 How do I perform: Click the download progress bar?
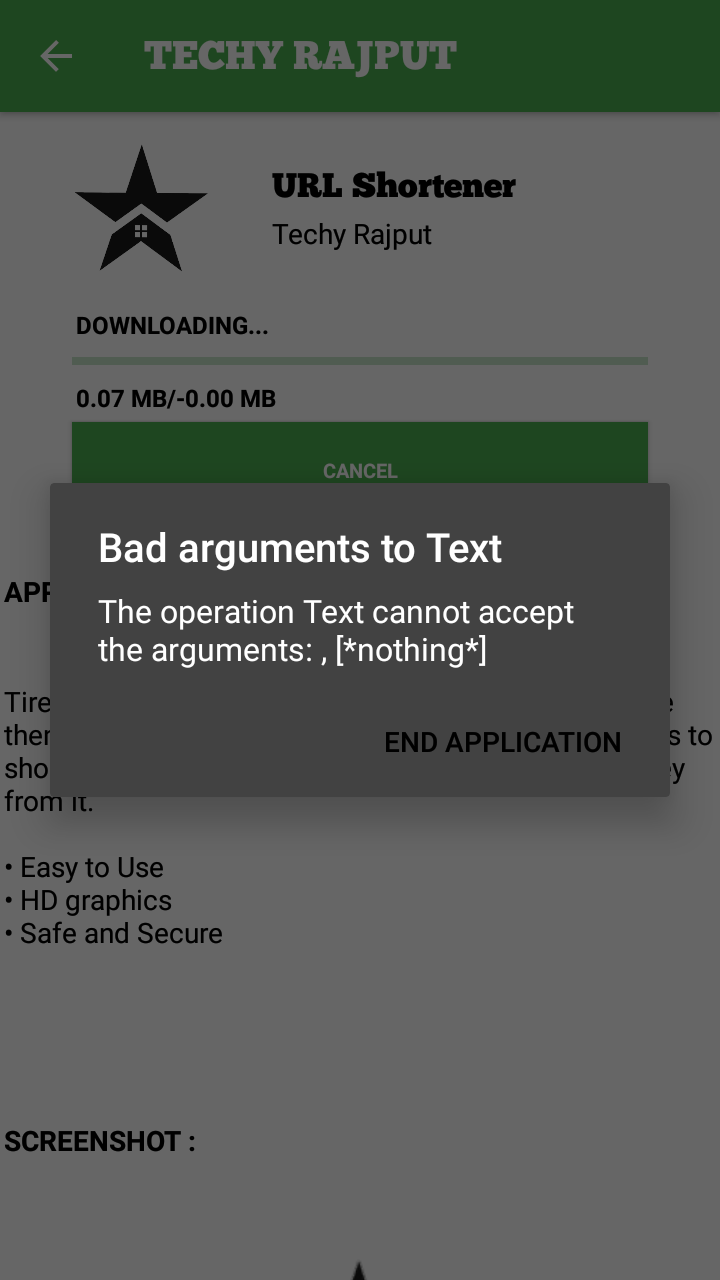(x=360, y=361)
